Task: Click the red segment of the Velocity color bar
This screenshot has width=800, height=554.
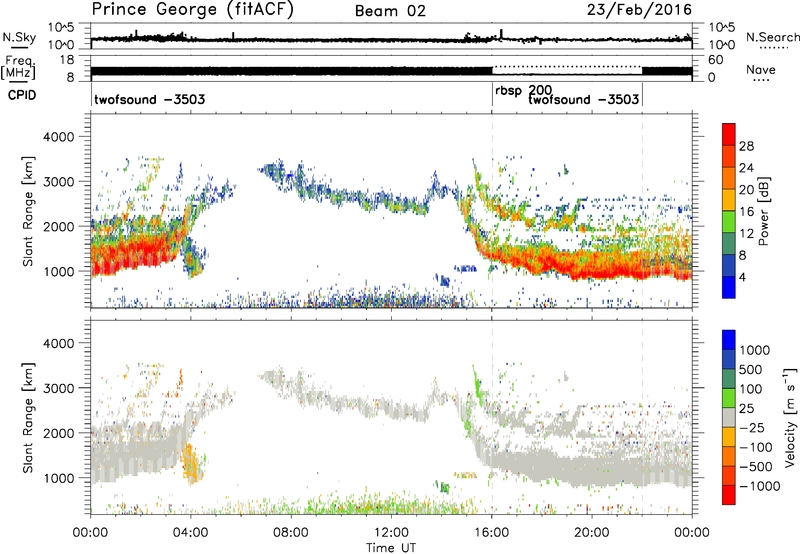Action: (729, 495)
